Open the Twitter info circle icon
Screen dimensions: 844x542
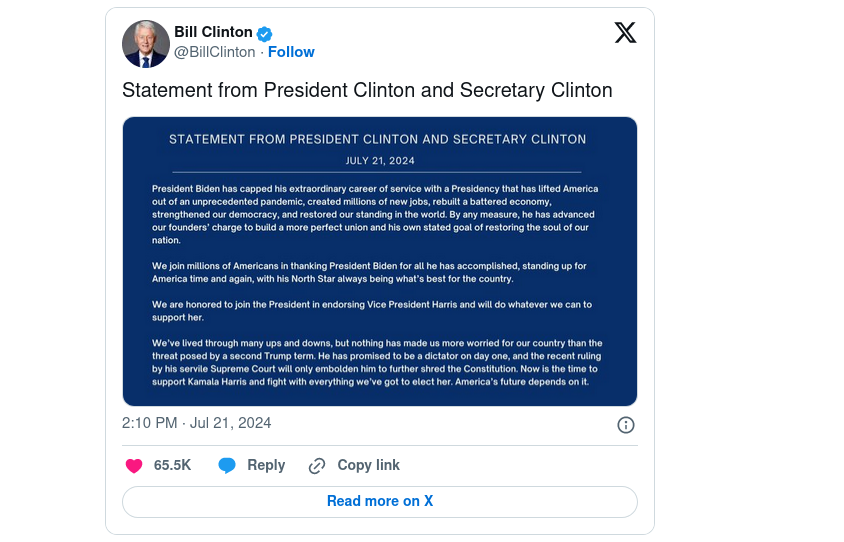(625, 425)
